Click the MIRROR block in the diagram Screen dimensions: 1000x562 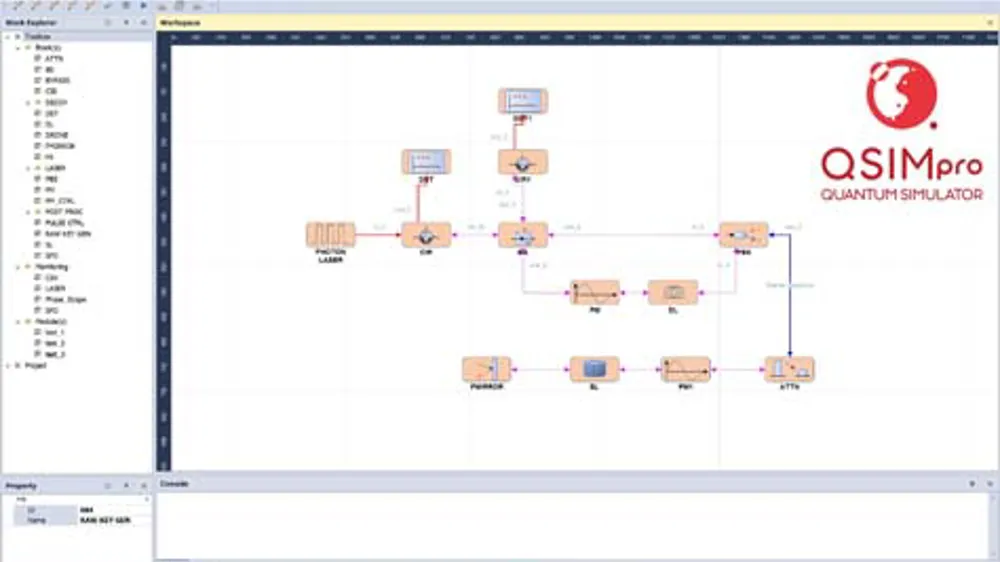click(x=486, y=369)
